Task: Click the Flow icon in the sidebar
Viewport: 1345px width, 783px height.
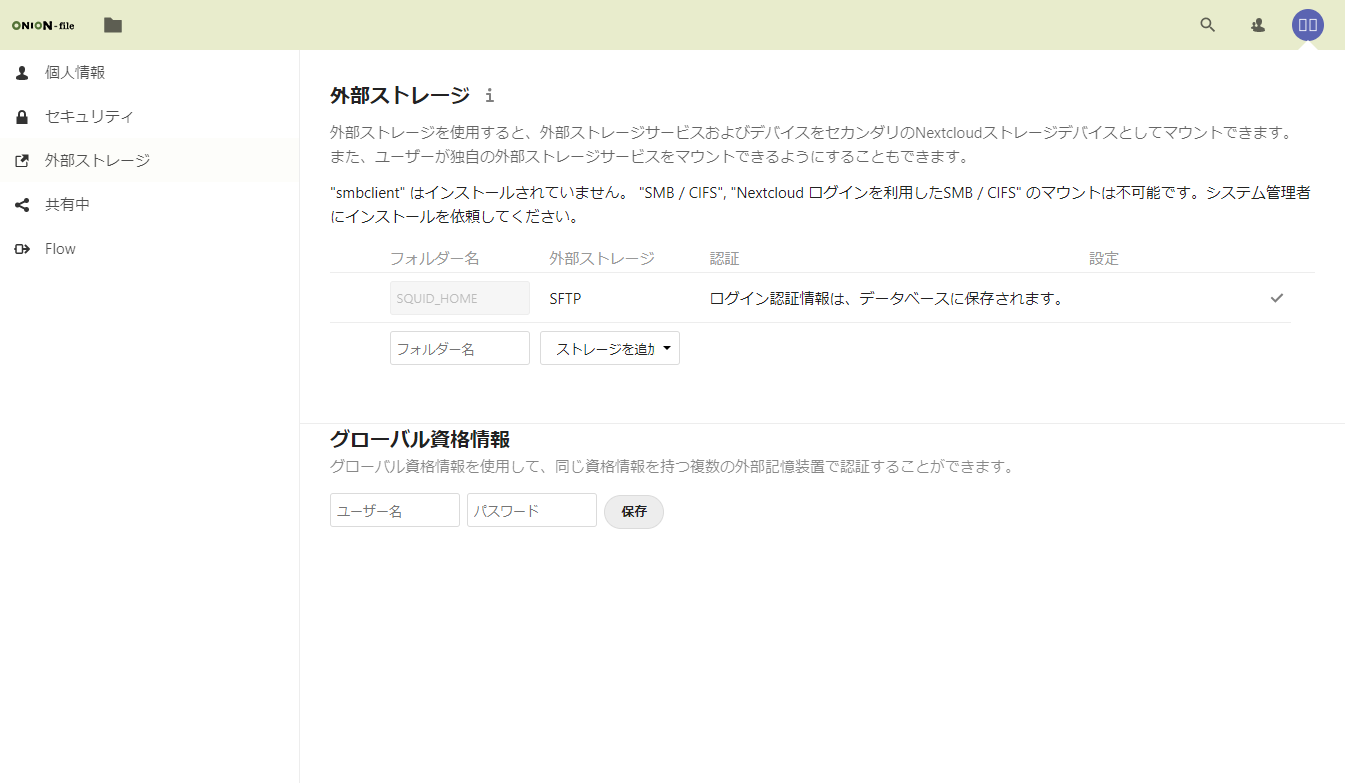Action: coord(22,249)
